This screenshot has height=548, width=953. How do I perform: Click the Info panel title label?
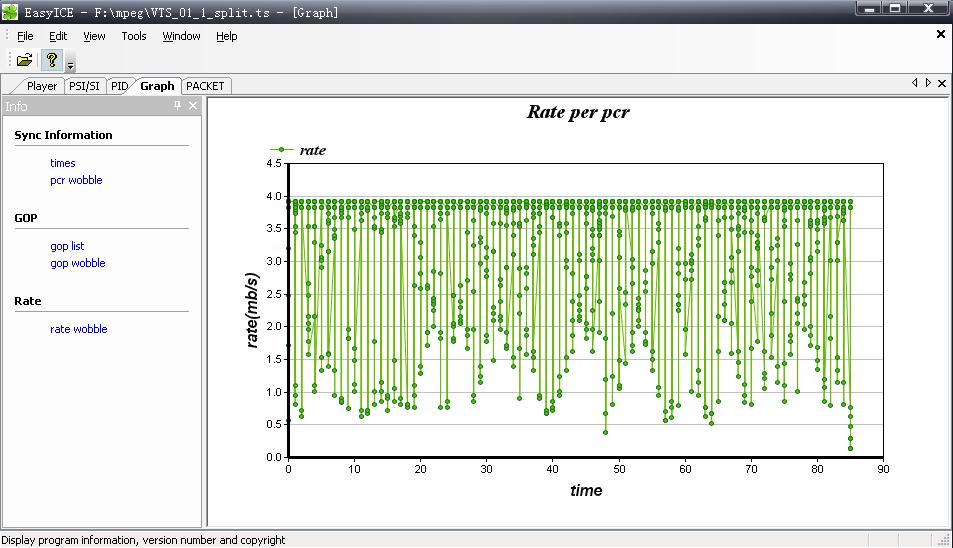point(16,106)
